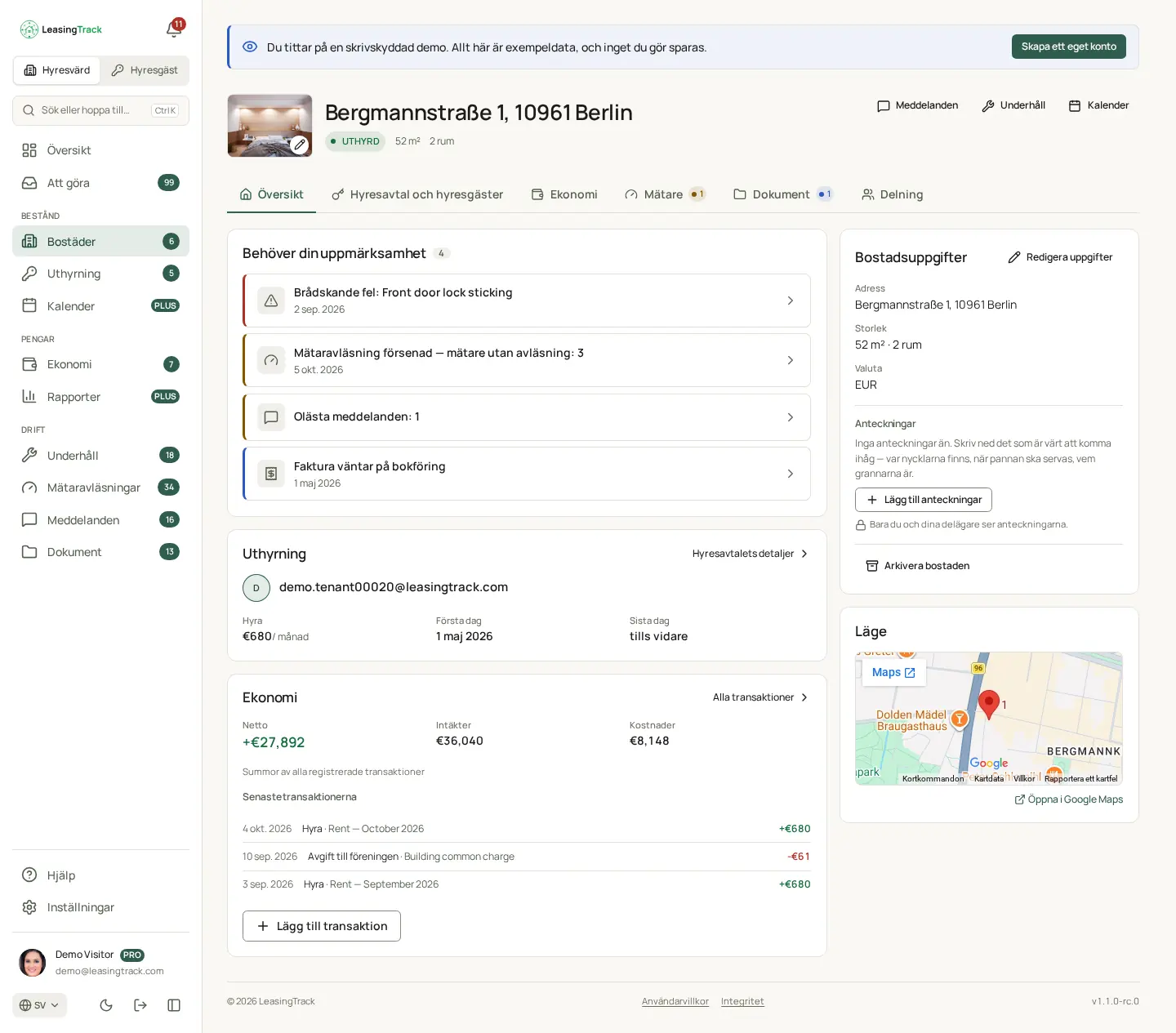Open Att göra in sidebar
Viewport: 1176px width, 1033px height.
click(100, 183)
